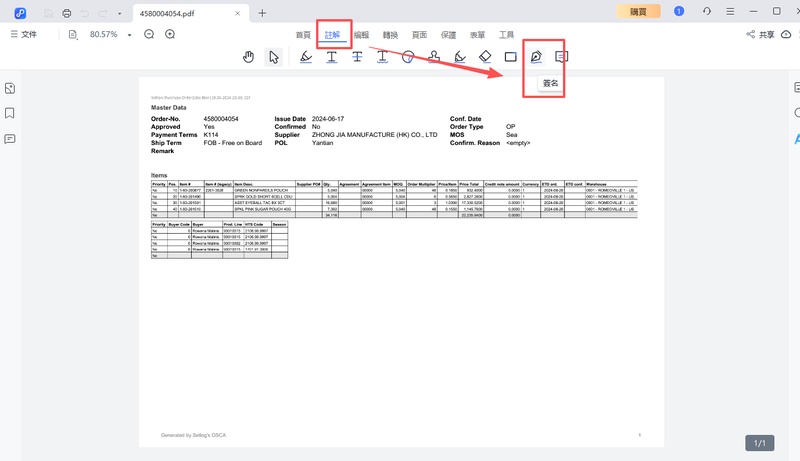
Task: Activate the Eraser tool
Action: (485, 57)
